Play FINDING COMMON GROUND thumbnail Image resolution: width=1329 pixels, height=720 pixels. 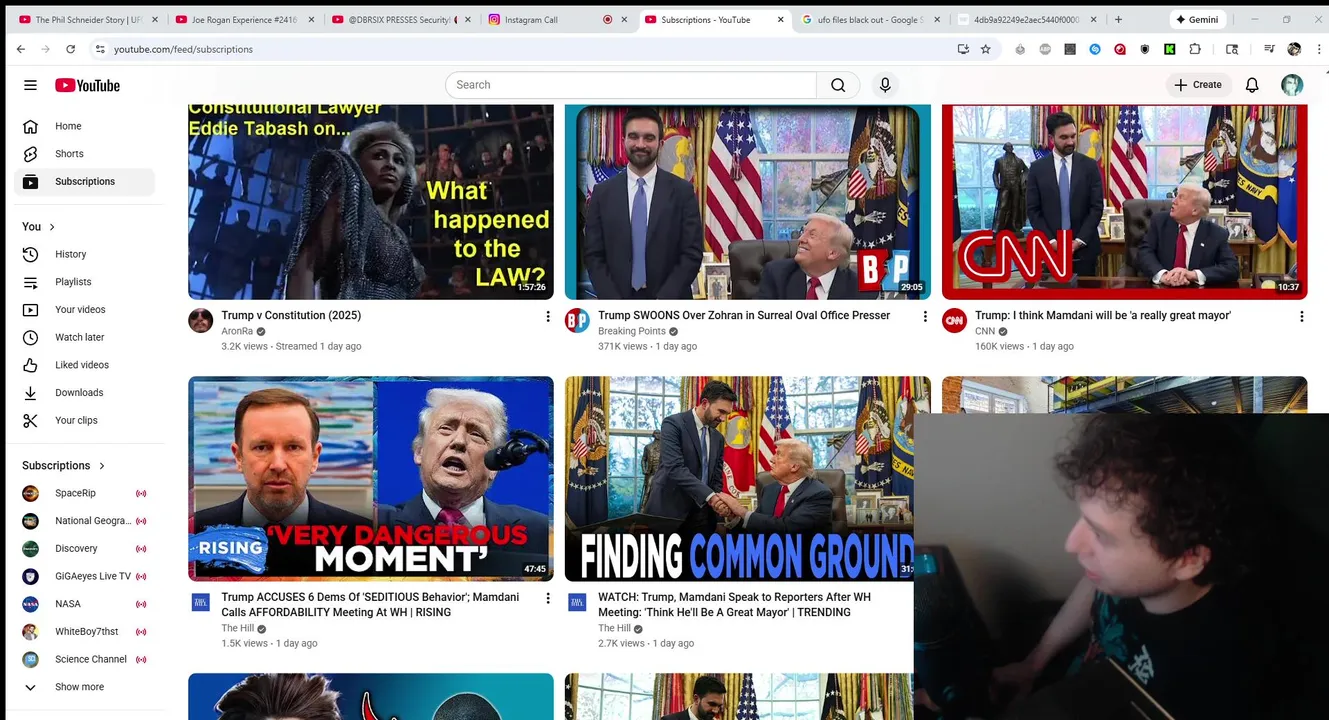tap(740, 479)
